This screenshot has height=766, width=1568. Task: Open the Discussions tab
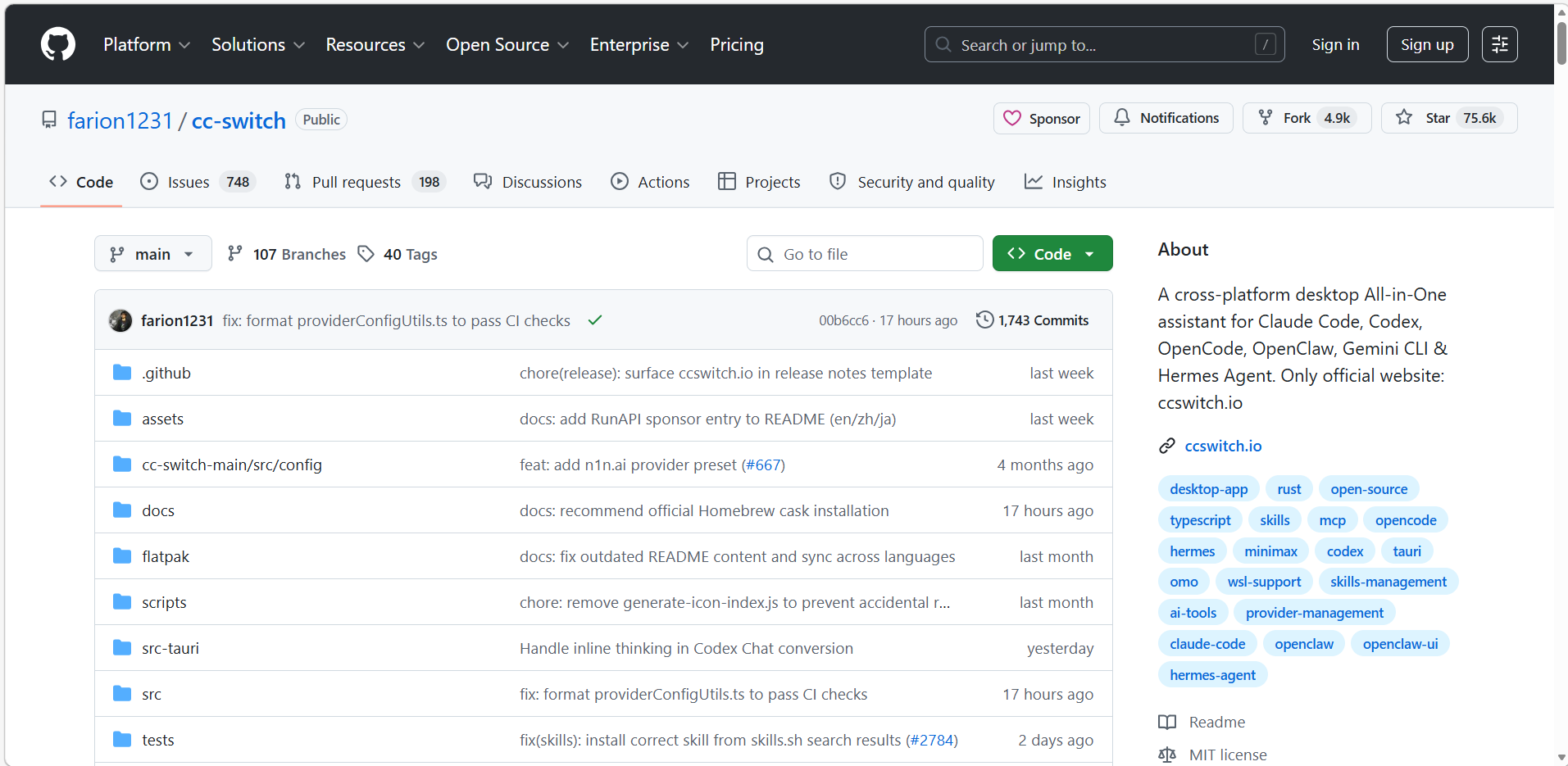(x=528, y=182)
